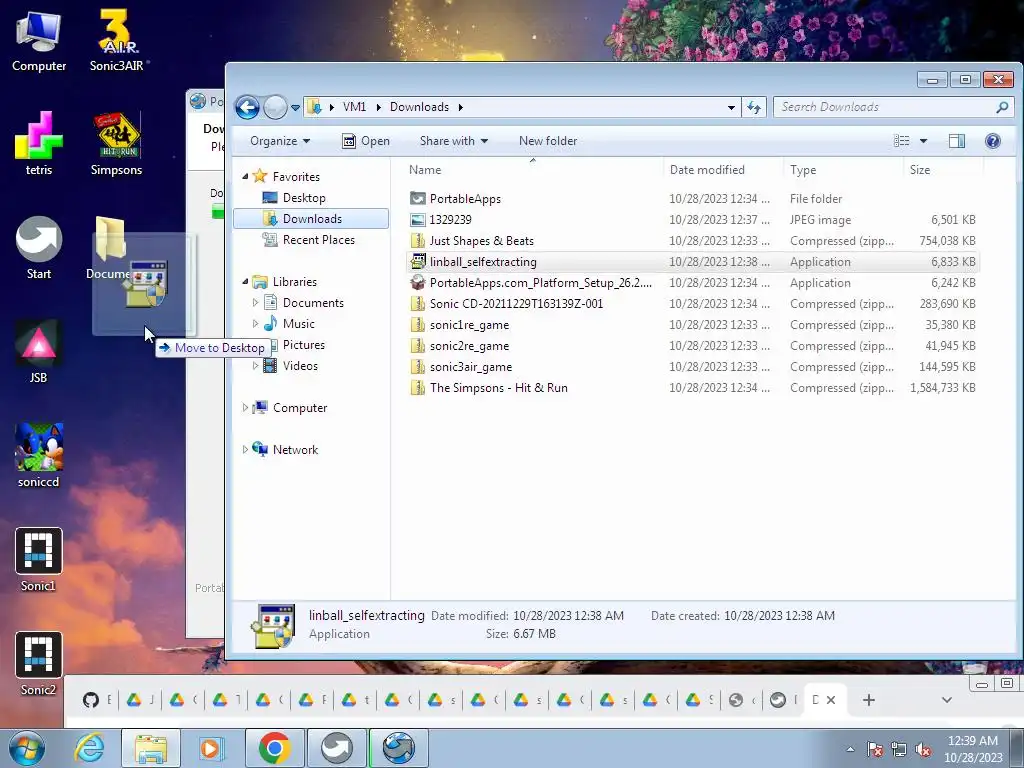Switch to Windows Explorer taskbar button
The image size is (1024, 768).
pyautogui.click(x=151, y=748)
